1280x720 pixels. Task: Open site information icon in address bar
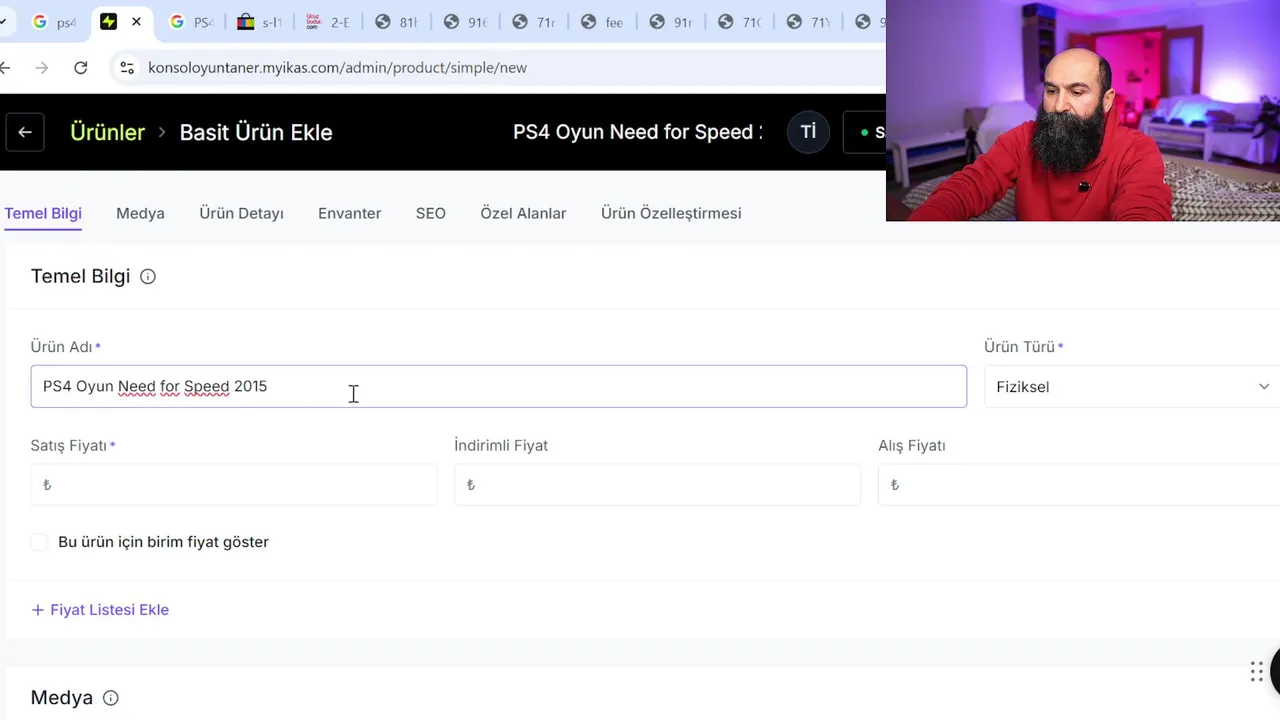(x=127, y=68)
